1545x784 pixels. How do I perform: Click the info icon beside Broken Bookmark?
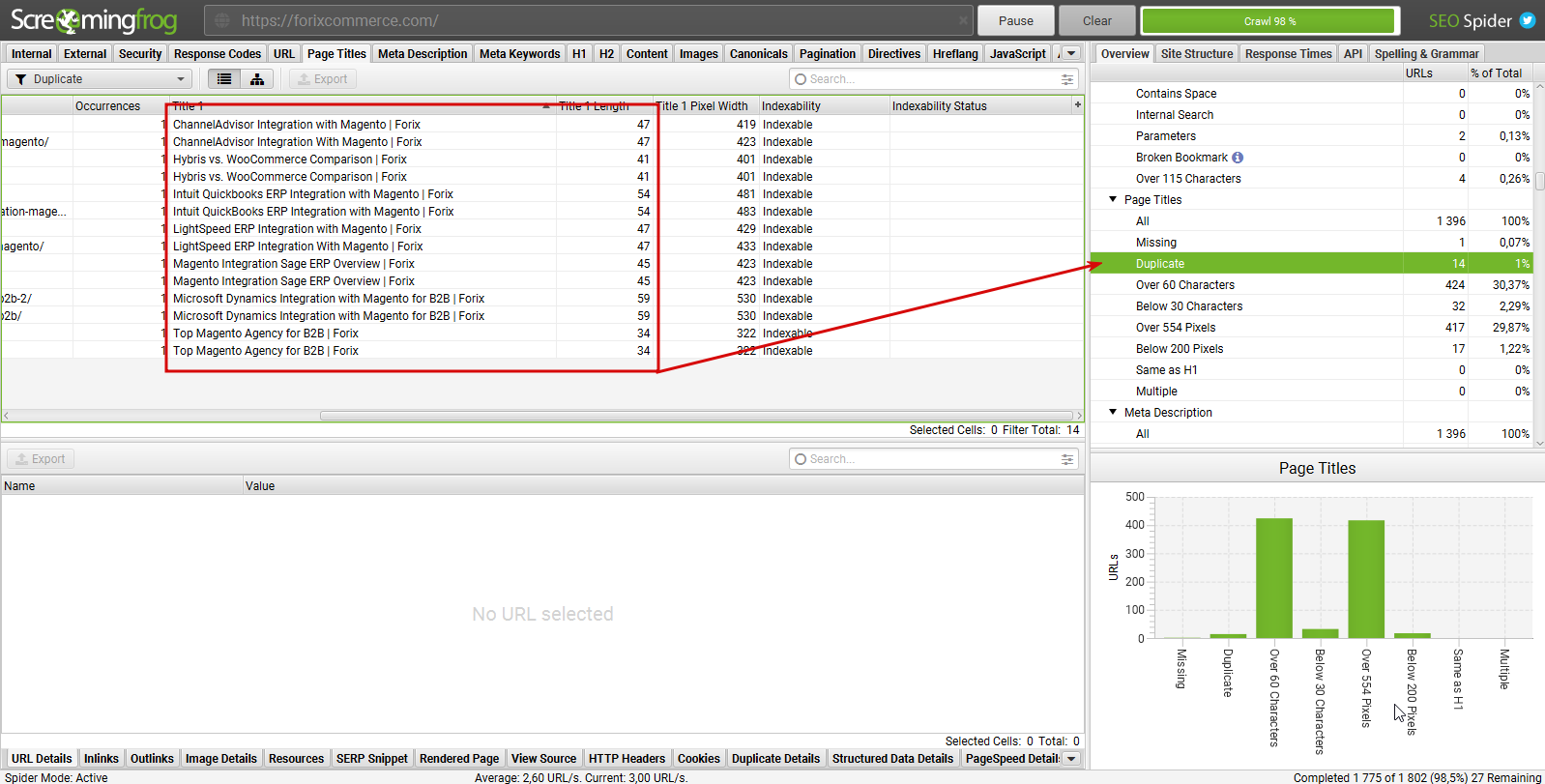(x=1238, y=158)
